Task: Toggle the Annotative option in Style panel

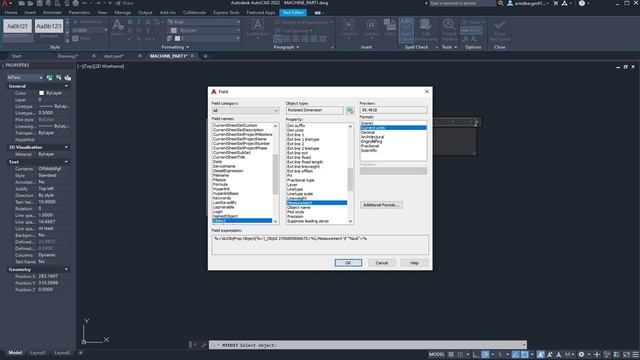Action: pos(87,22)
